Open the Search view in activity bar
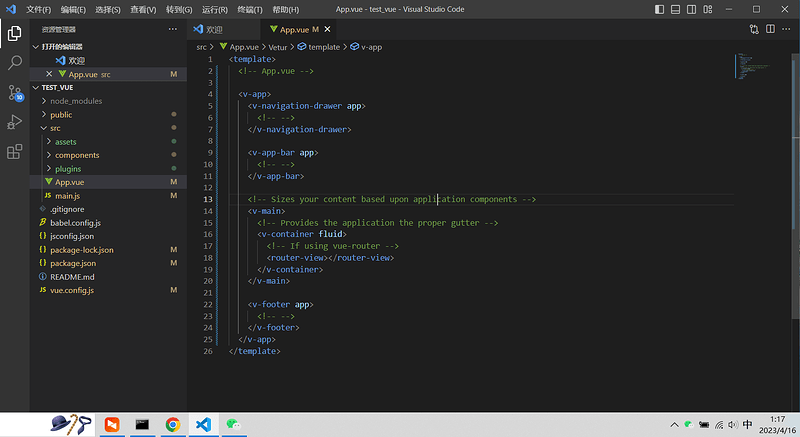Screen dimensions: 800x437 coord(14,63)
